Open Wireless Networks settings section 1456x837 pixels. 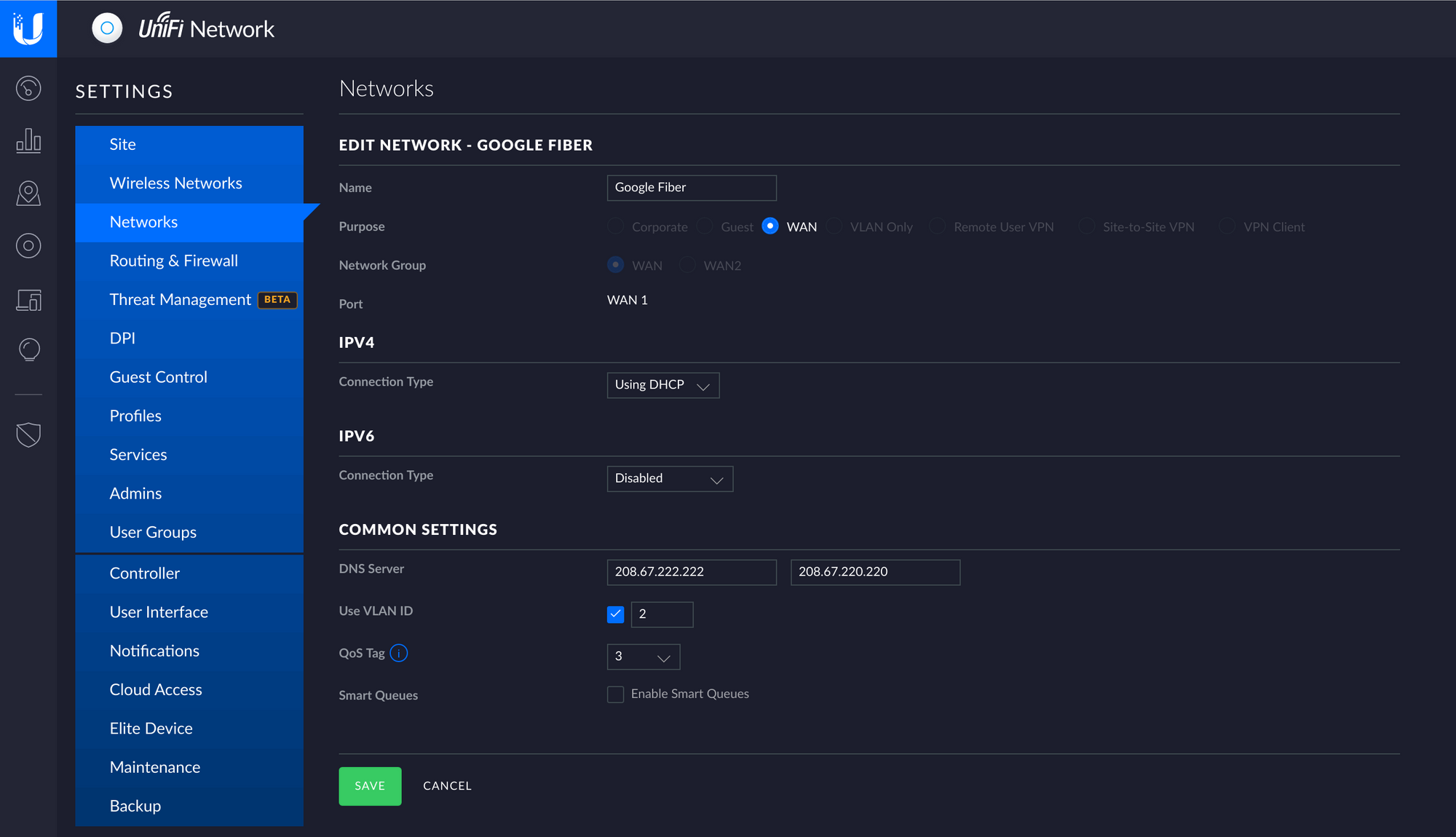[175, 183]
